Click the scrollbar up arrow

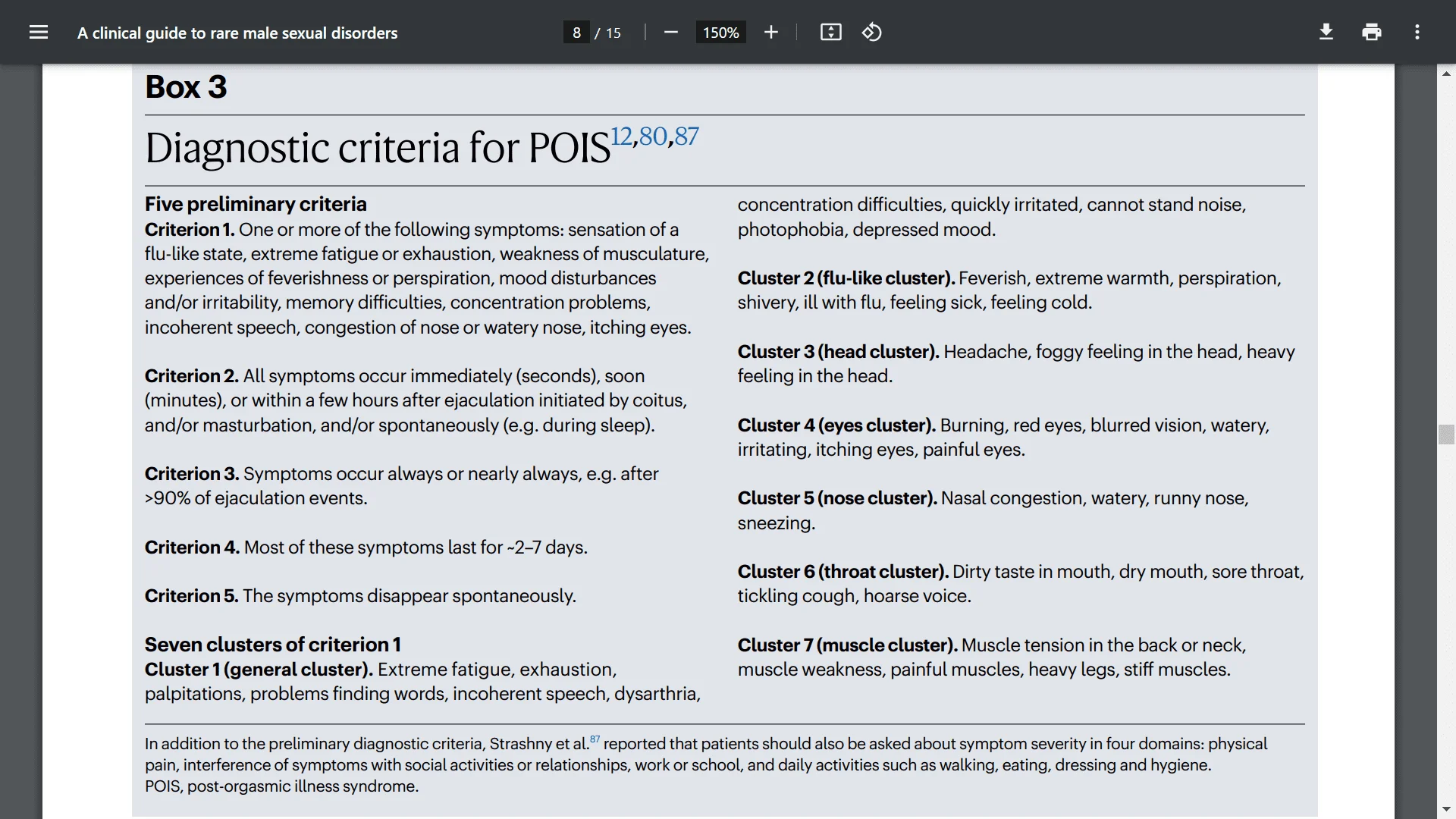point(1446,74)
